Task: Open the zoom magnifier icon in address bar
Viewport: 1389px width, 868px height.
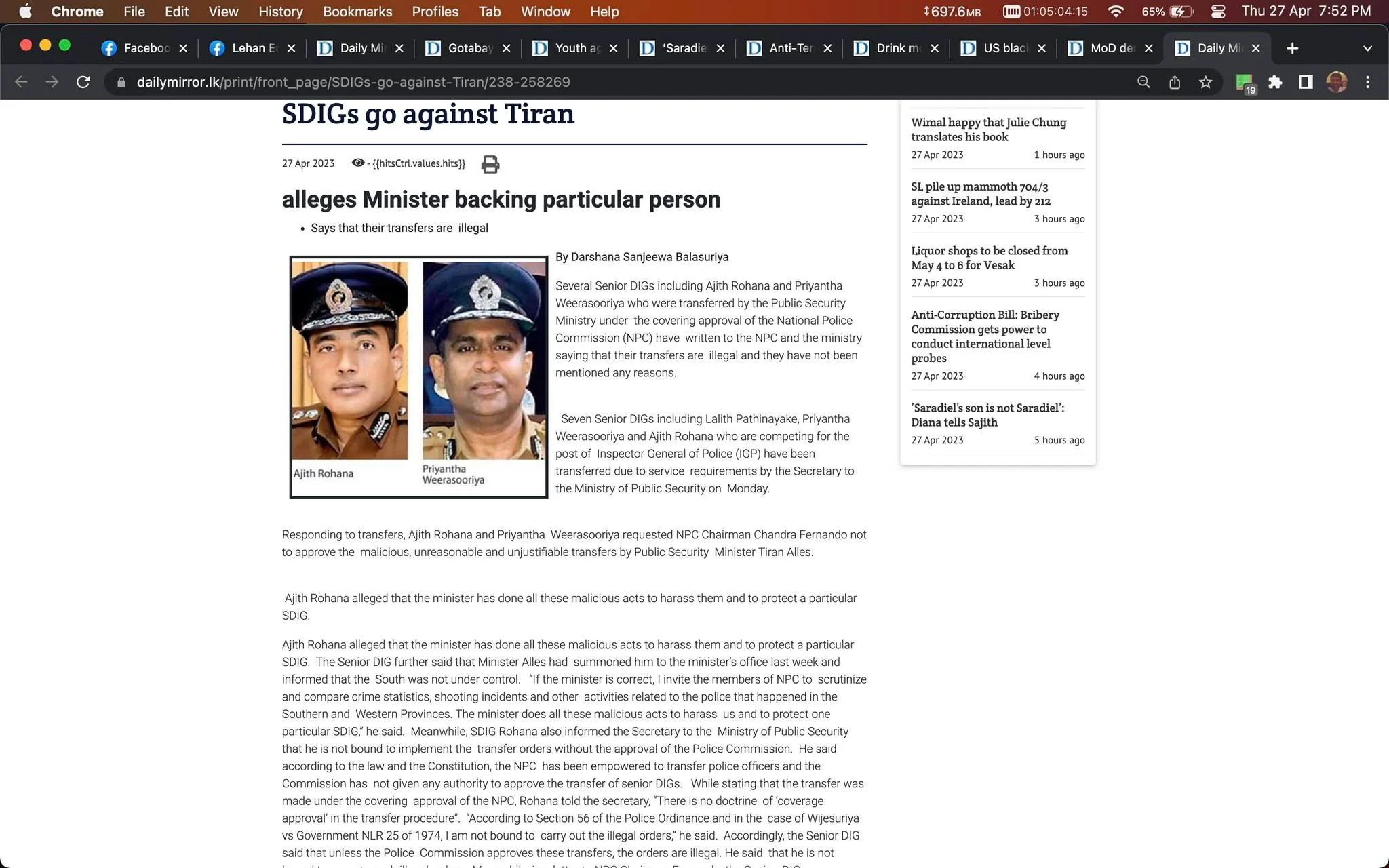Action: tap(1143, 82)
